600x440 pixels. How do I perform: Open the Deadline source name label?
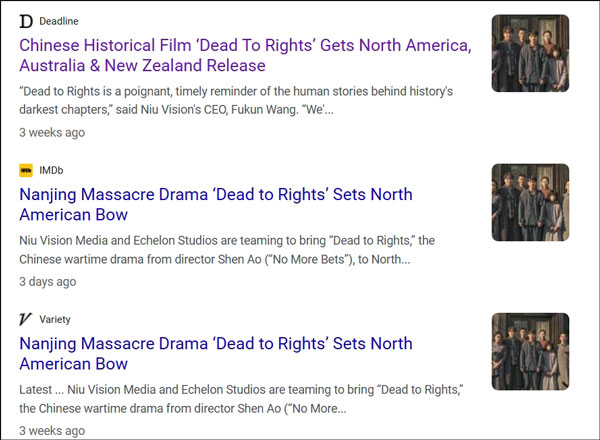pos(59,21)
